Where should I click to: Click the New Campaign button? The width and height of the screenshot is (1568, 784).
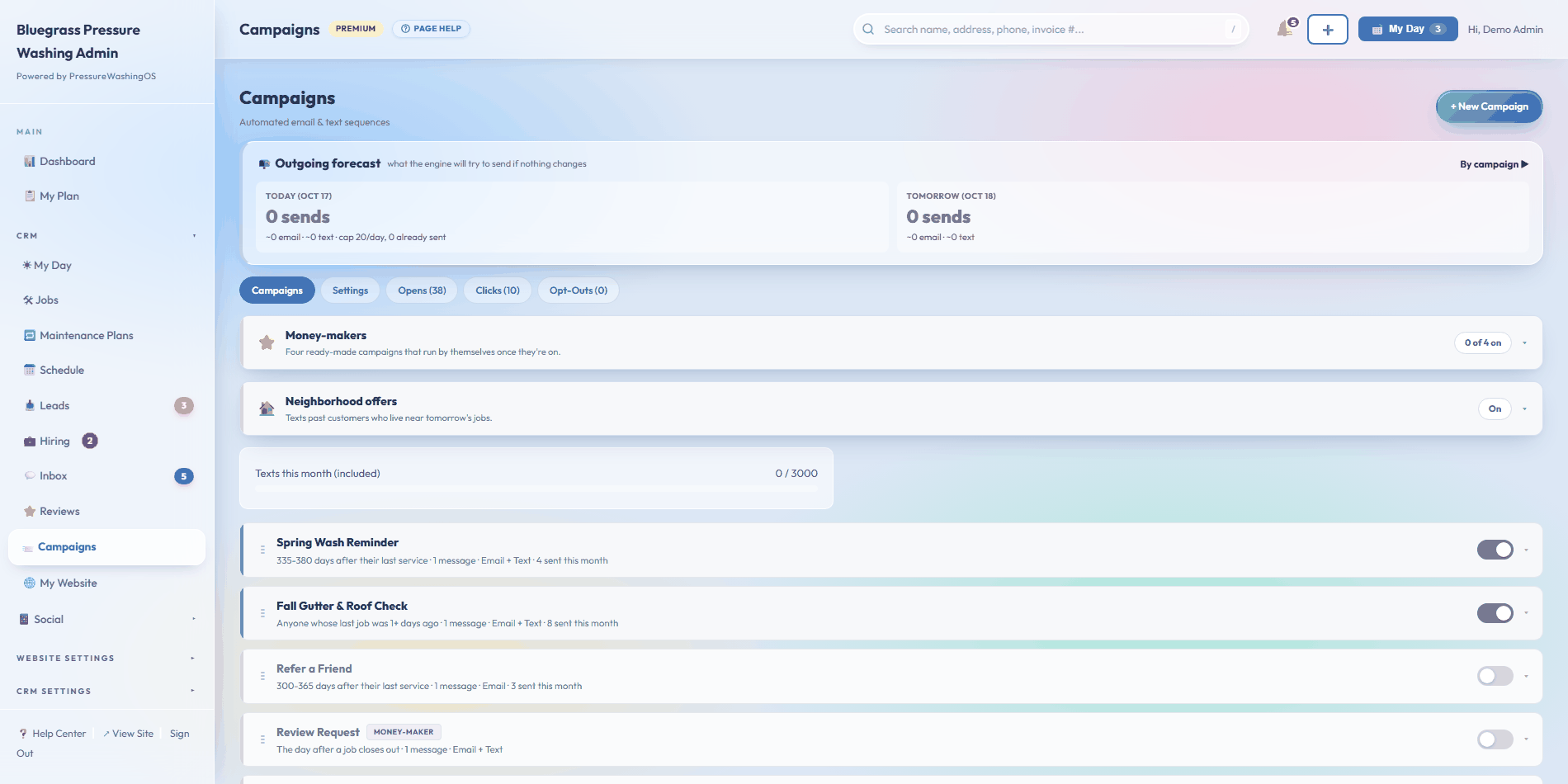1489,106
